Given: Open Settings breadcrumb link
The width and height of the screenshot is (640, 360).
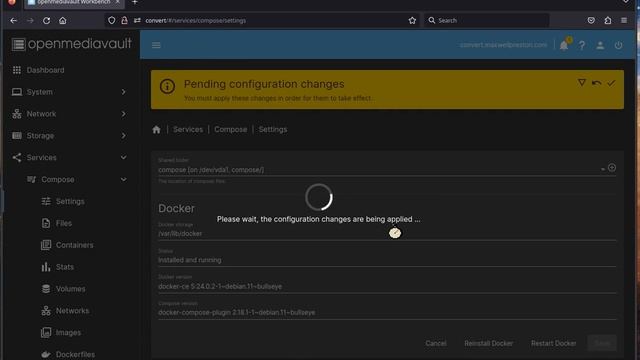Looking at the screenshot, I should point(273,129).
